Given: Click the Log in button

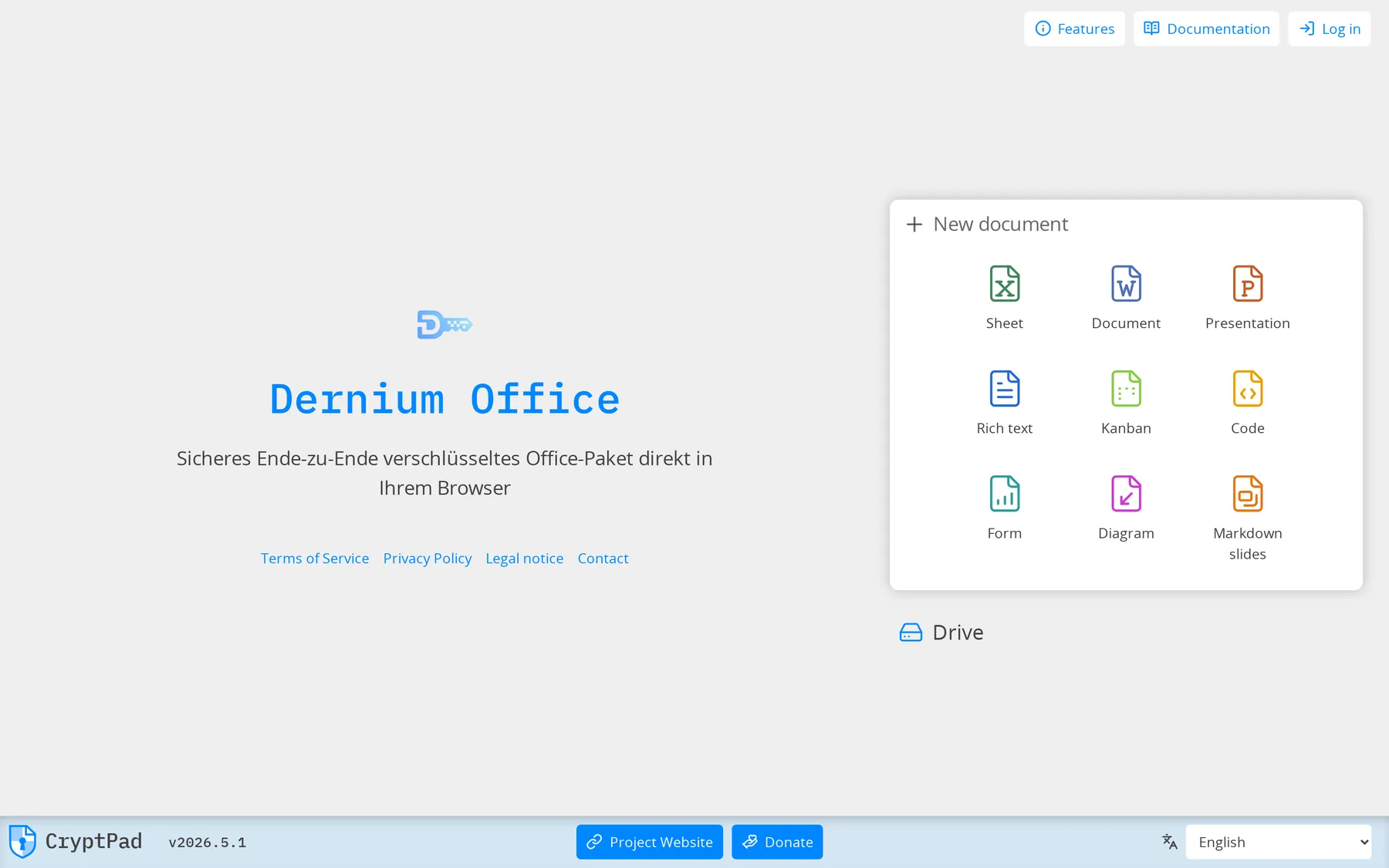Looking at the screenshot, I should 1329,29.
